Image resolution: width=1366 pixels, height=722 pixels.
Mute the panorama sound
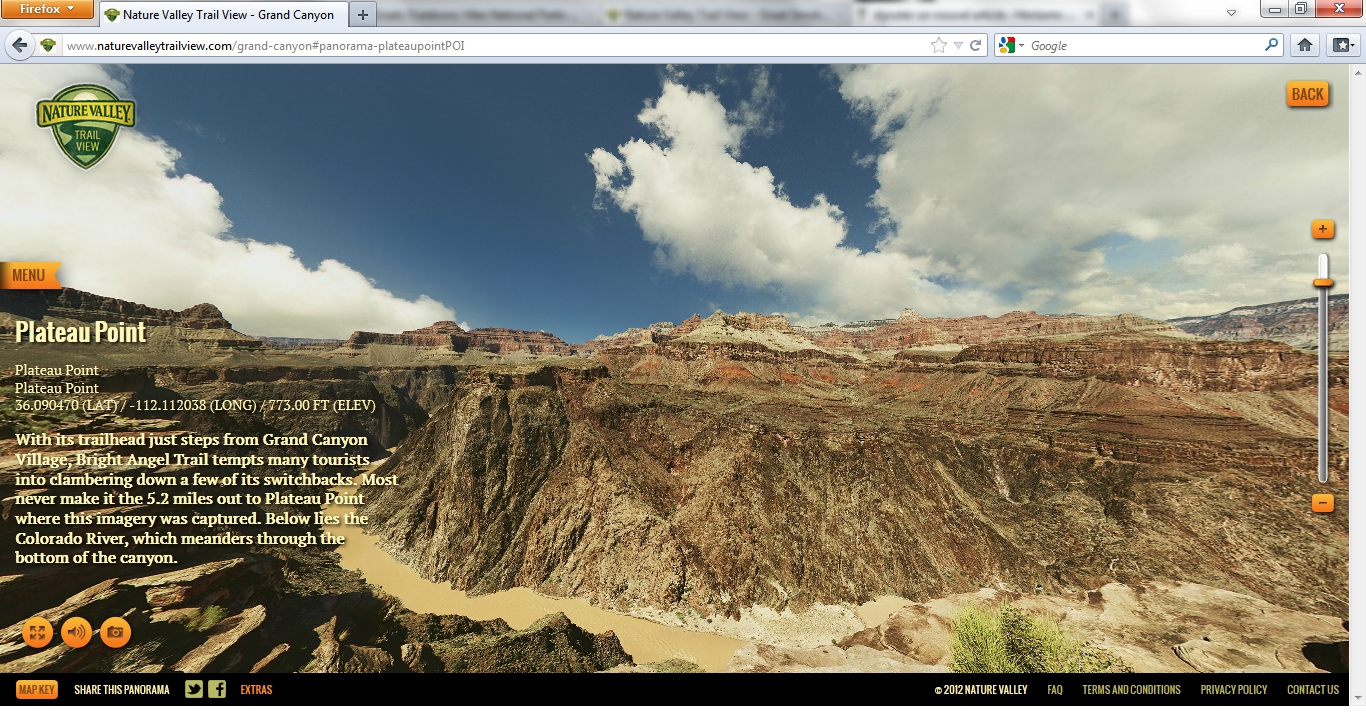pos(76,632)
